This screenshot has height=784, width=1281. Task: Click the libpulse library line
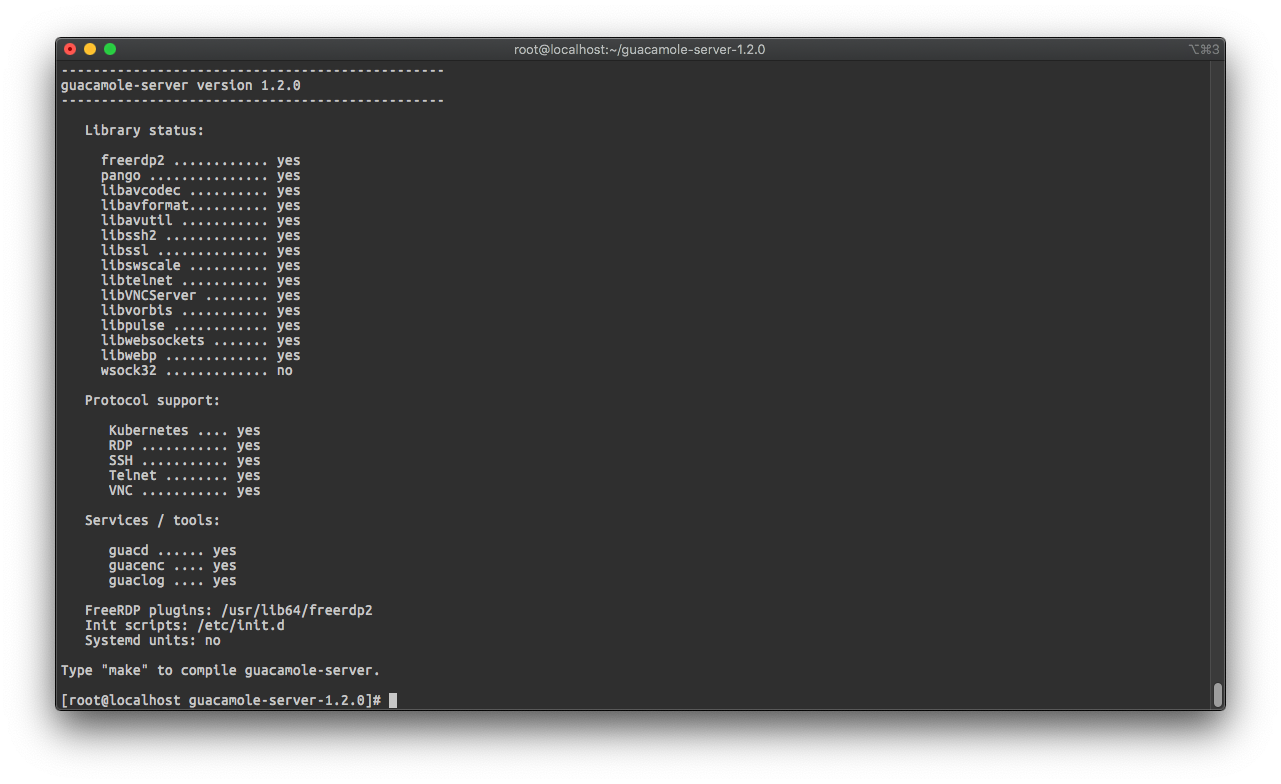(x=200, y=325)
